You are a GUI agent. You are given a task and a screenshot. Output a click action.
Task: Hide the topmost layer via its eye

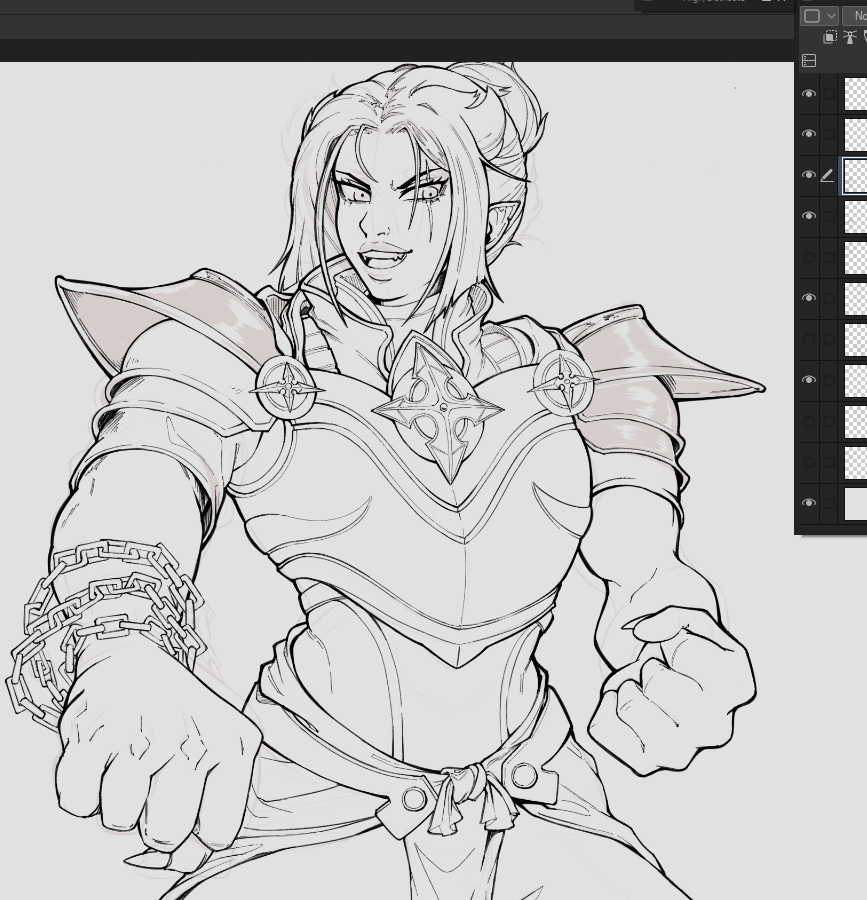(x=809, y=94)
